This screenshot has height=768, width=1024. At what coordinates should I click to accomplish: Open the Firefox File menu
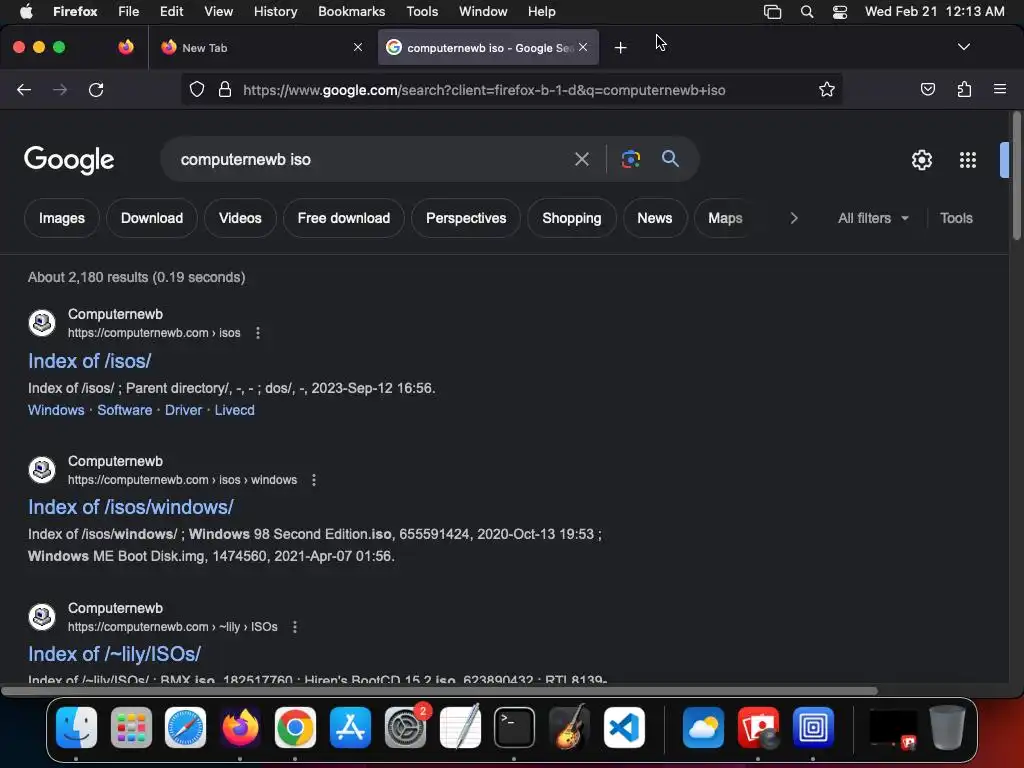click(x=128, y=12)
